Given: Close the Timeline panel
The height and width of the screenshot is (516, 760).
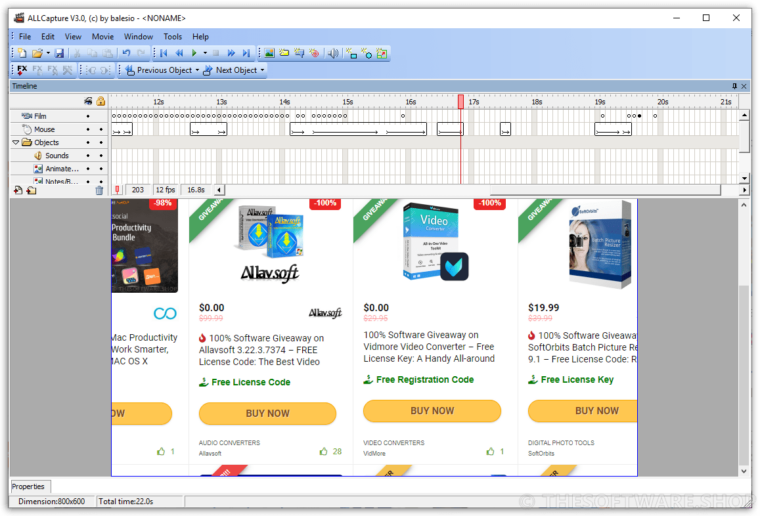Looking at the screenshot, I should [744, 86].
